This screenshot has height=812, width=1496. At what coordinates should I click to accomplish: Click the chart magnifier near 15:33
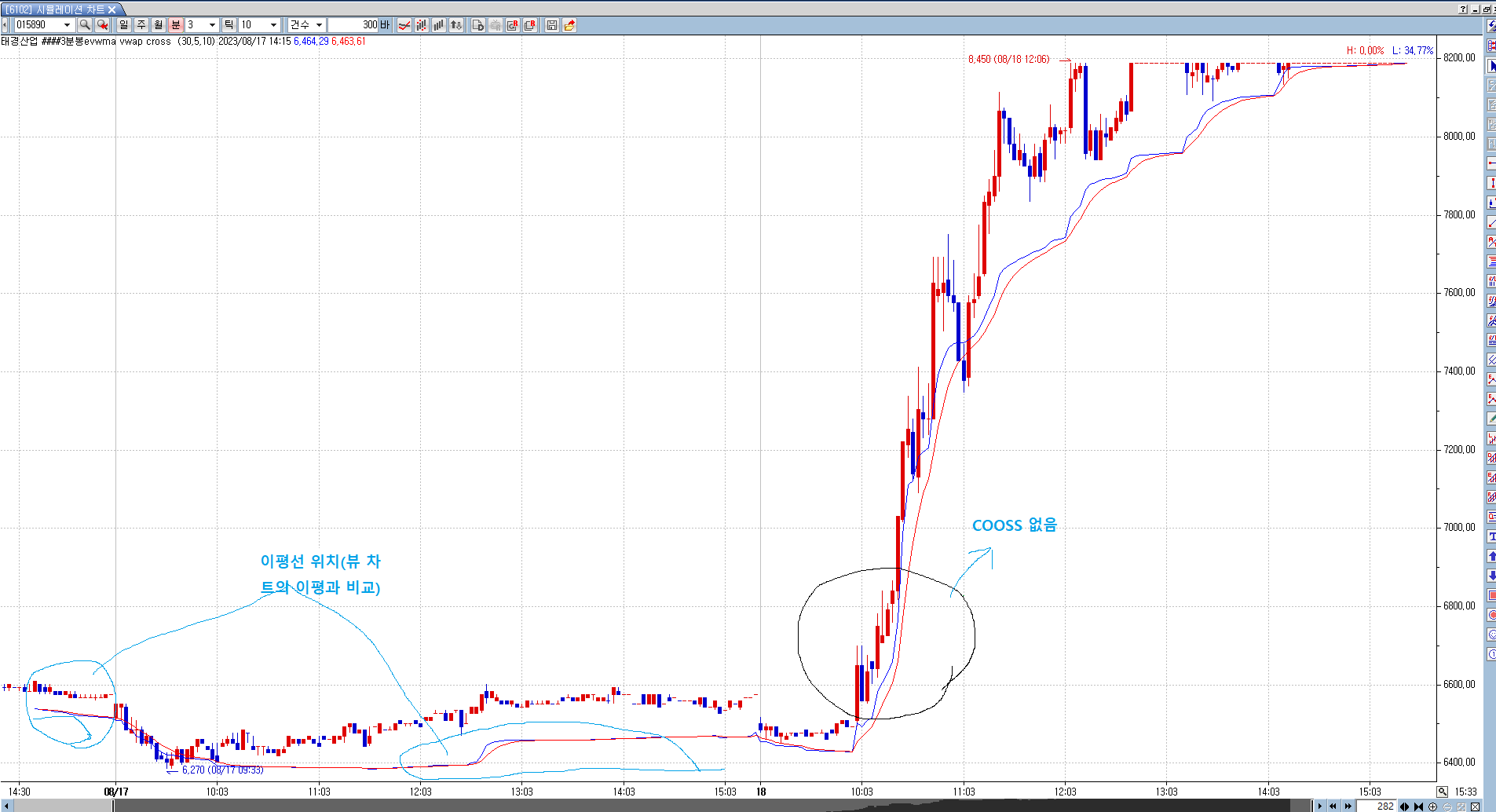tap(1443, 792)
